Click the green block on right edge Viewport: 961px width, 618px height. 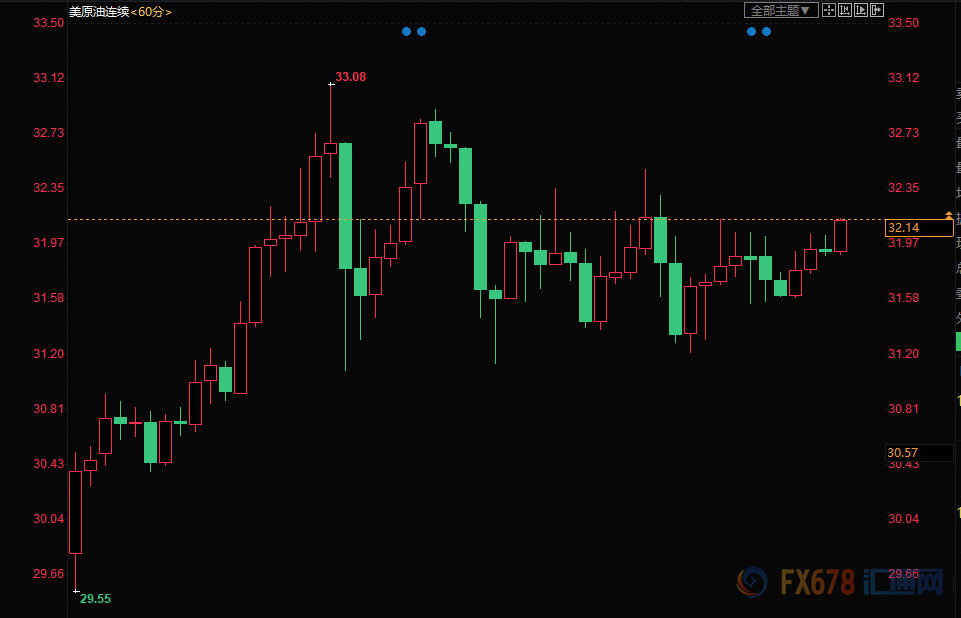pos(957,341)
